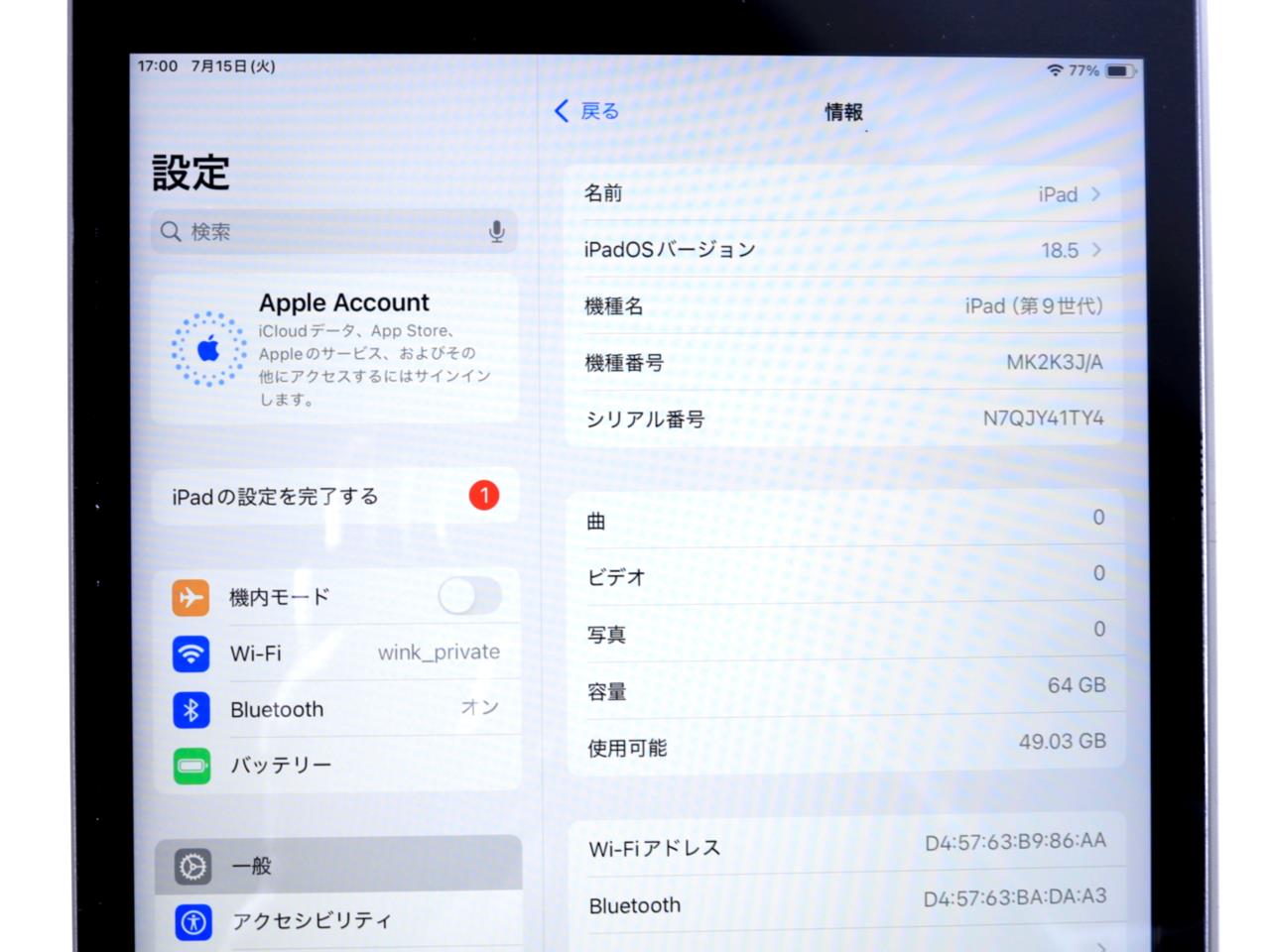Tap the 使用可能 value 49.03 GB
This screenshot has width=1270, height=952.
point(1063,741)
